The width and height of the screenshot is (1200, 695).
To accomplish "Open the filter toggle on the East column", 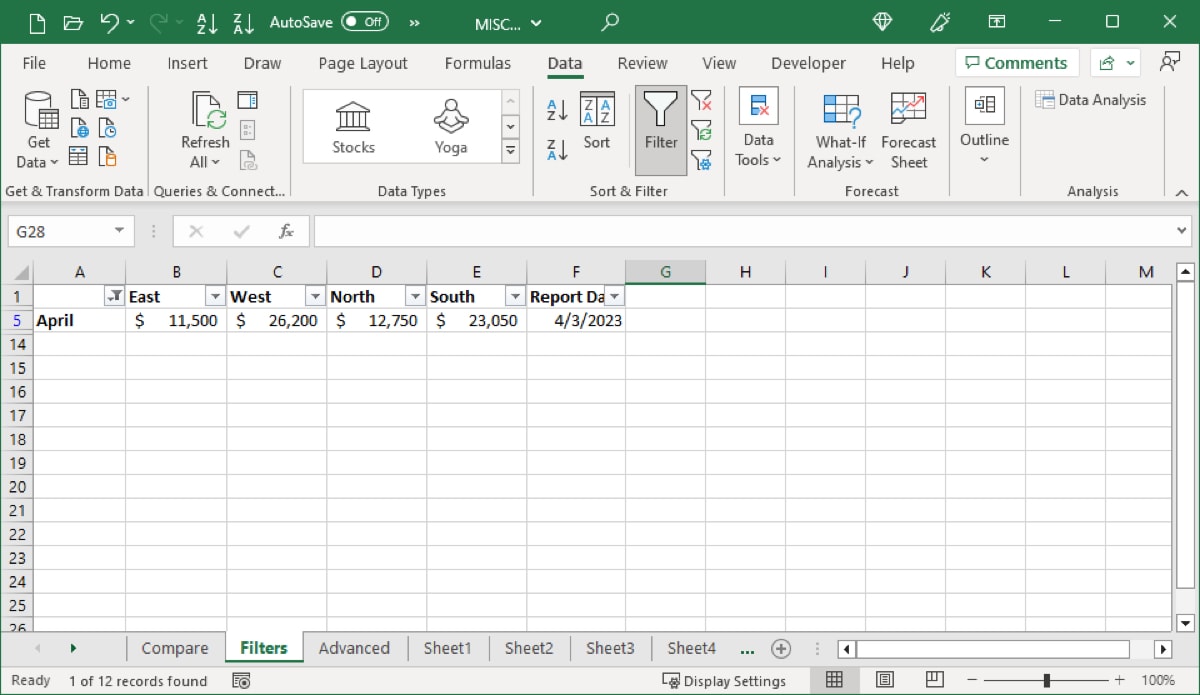I will point(215,296).
